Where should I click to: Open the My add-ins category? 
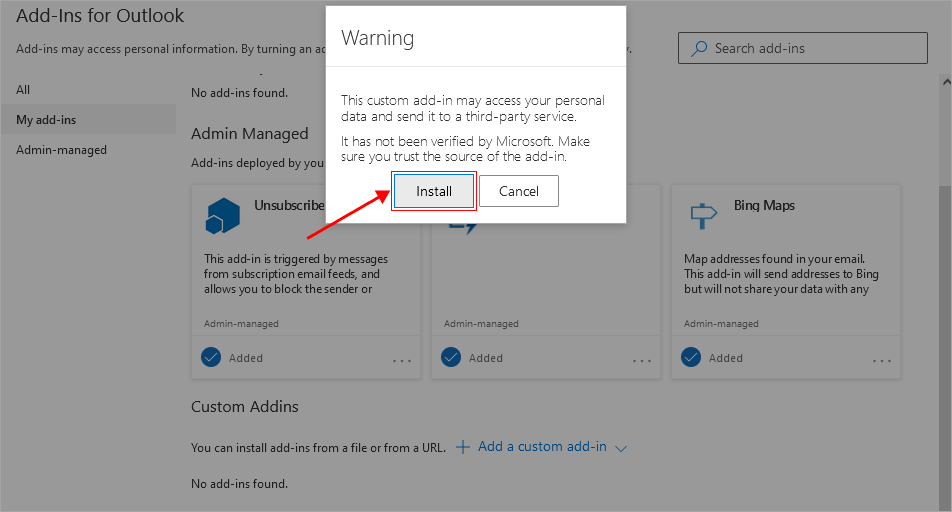click(46, 120)
